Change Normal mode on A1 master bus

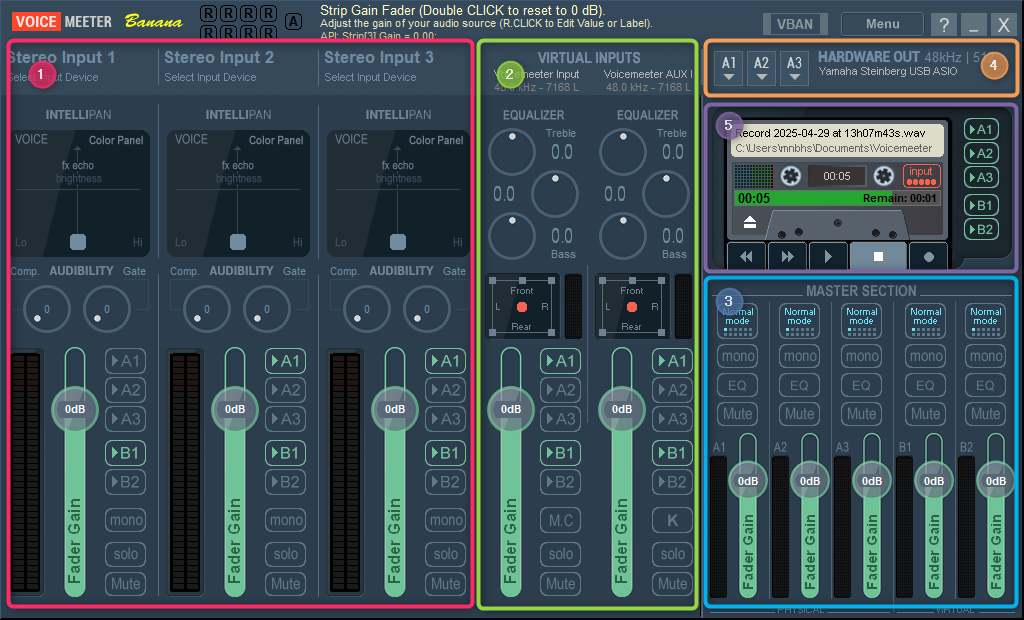point(737,321)
